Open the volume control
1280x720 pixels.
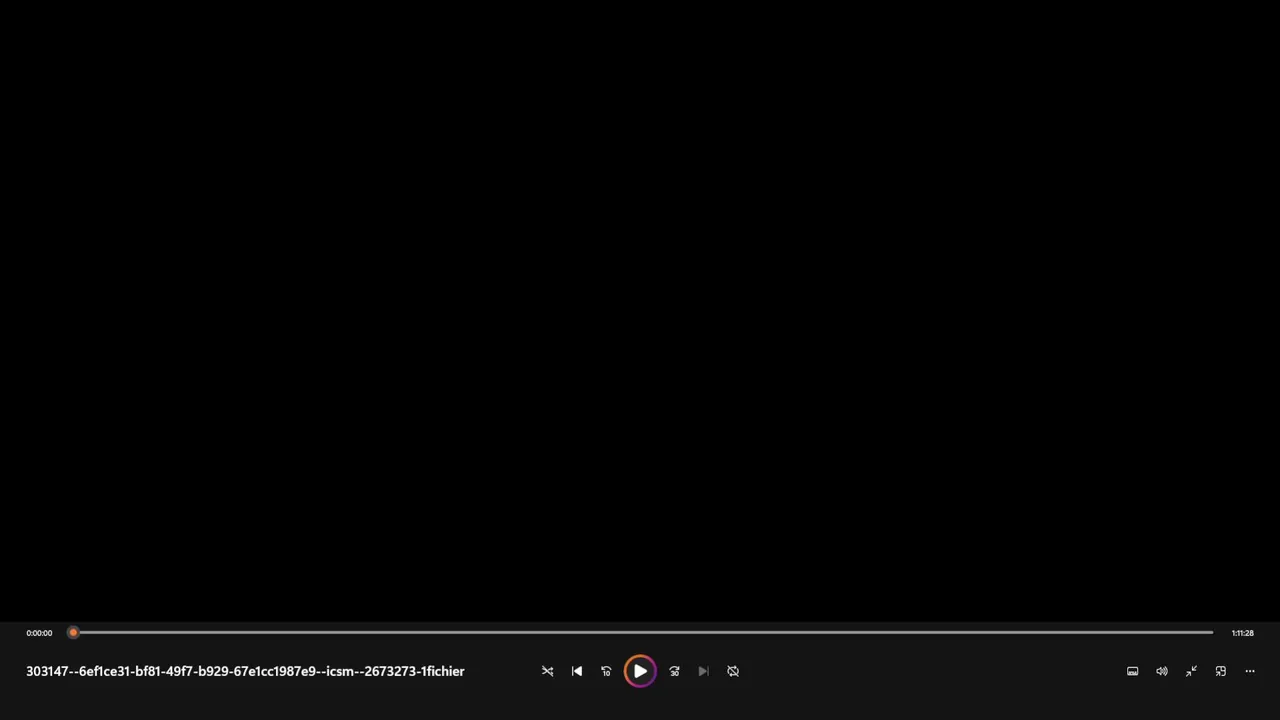point(1162,671)
